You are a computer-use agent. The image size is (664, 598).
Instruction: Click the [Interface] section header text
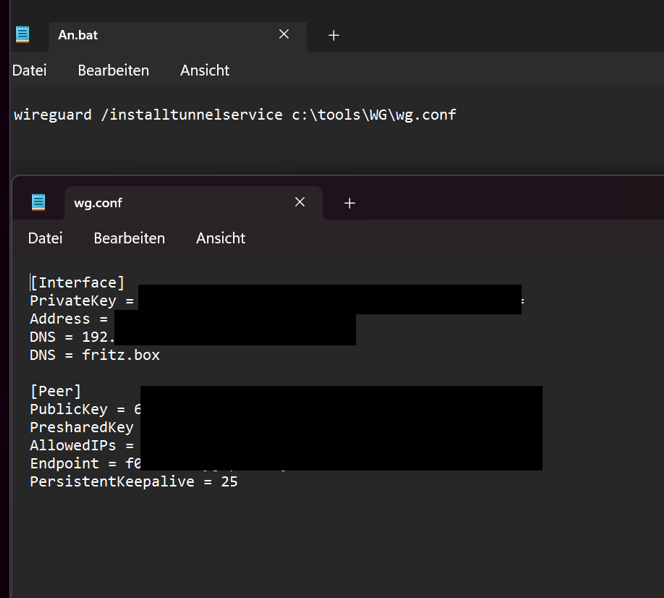[x=78, y=283]
